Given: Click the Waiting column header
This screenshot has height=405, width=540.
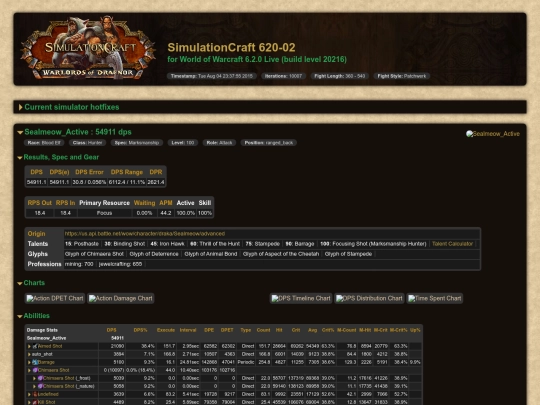Looking at the screenshot, I should pyautogui.click(x=144, y=203).
